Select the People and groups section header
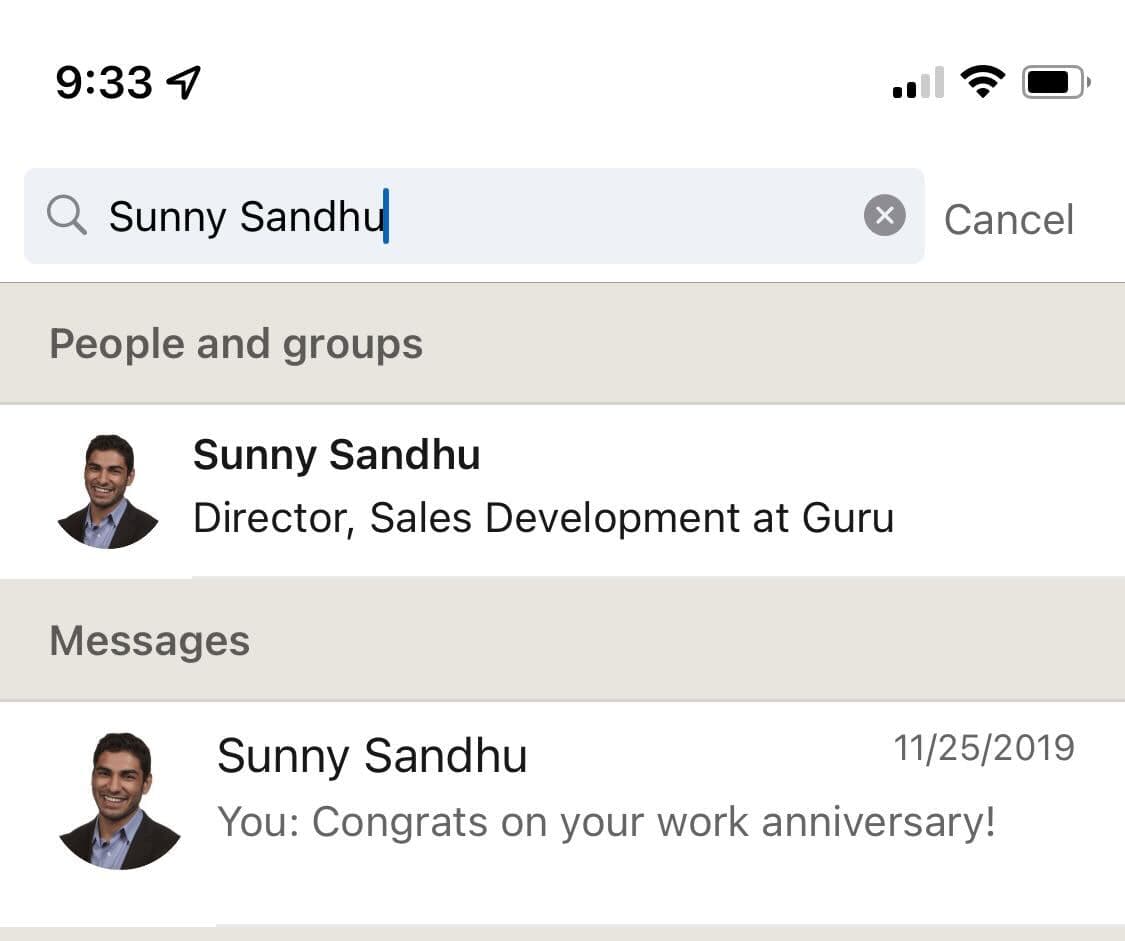This screenshot has width=1125, height=941. coord(236,343)
